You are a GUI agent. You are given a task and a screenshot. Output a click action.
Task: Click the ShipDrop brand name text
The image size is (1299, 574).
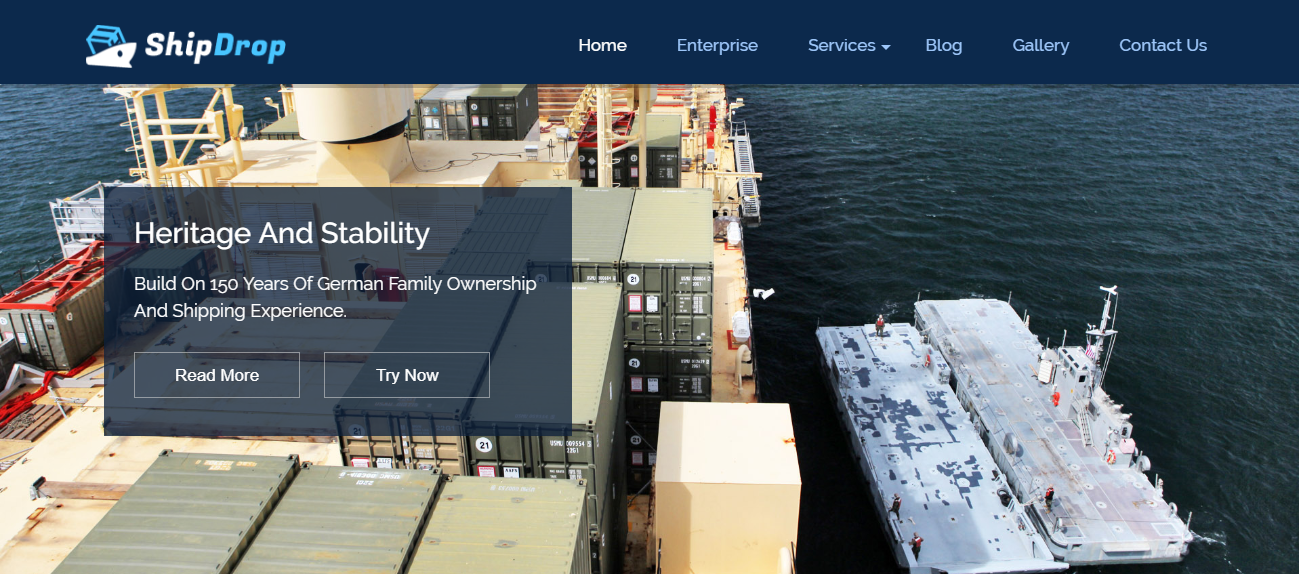[215, 46]
